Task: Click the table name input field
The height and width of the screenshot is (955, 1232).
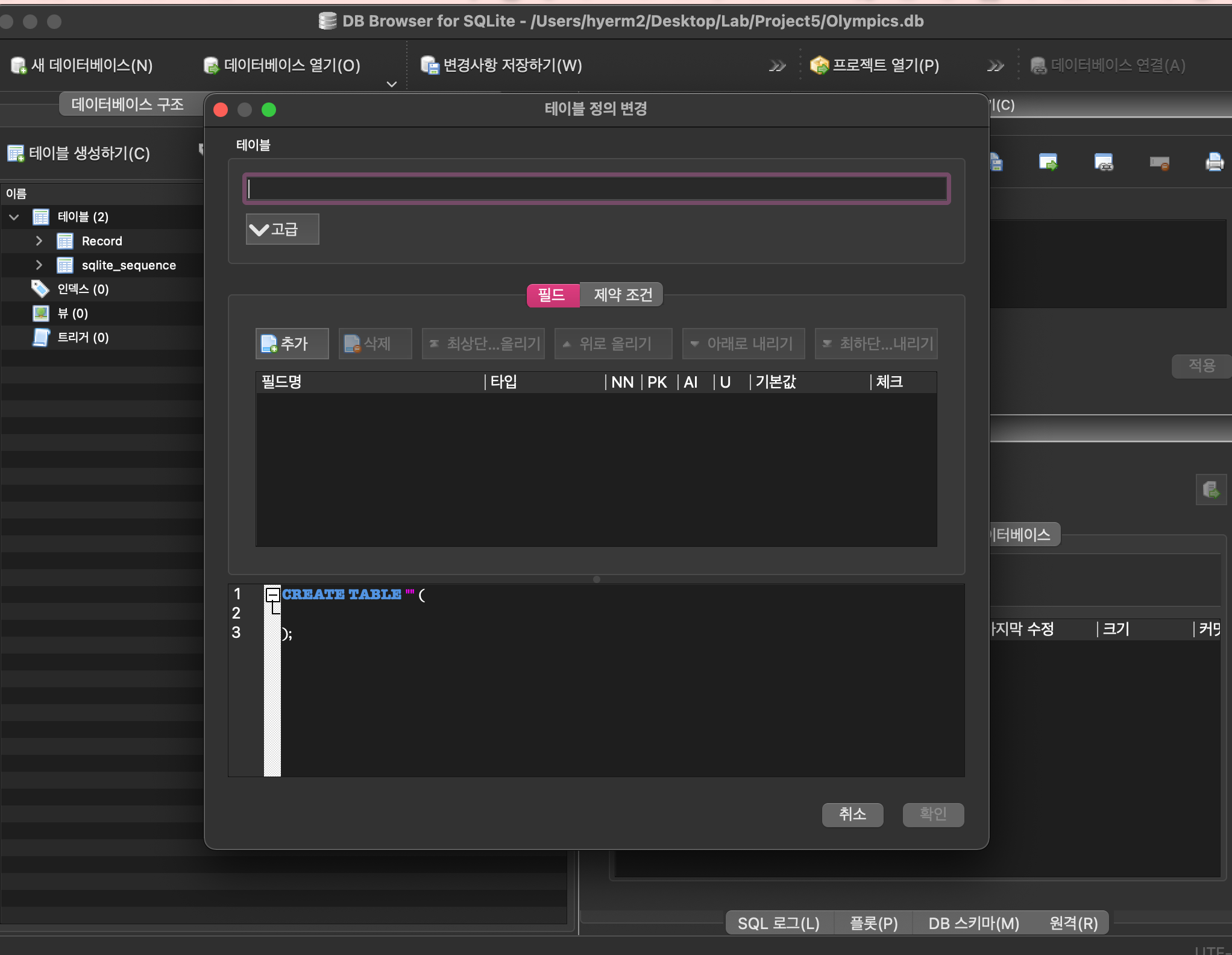Action: pyautogui.click(x=596, y=189)
